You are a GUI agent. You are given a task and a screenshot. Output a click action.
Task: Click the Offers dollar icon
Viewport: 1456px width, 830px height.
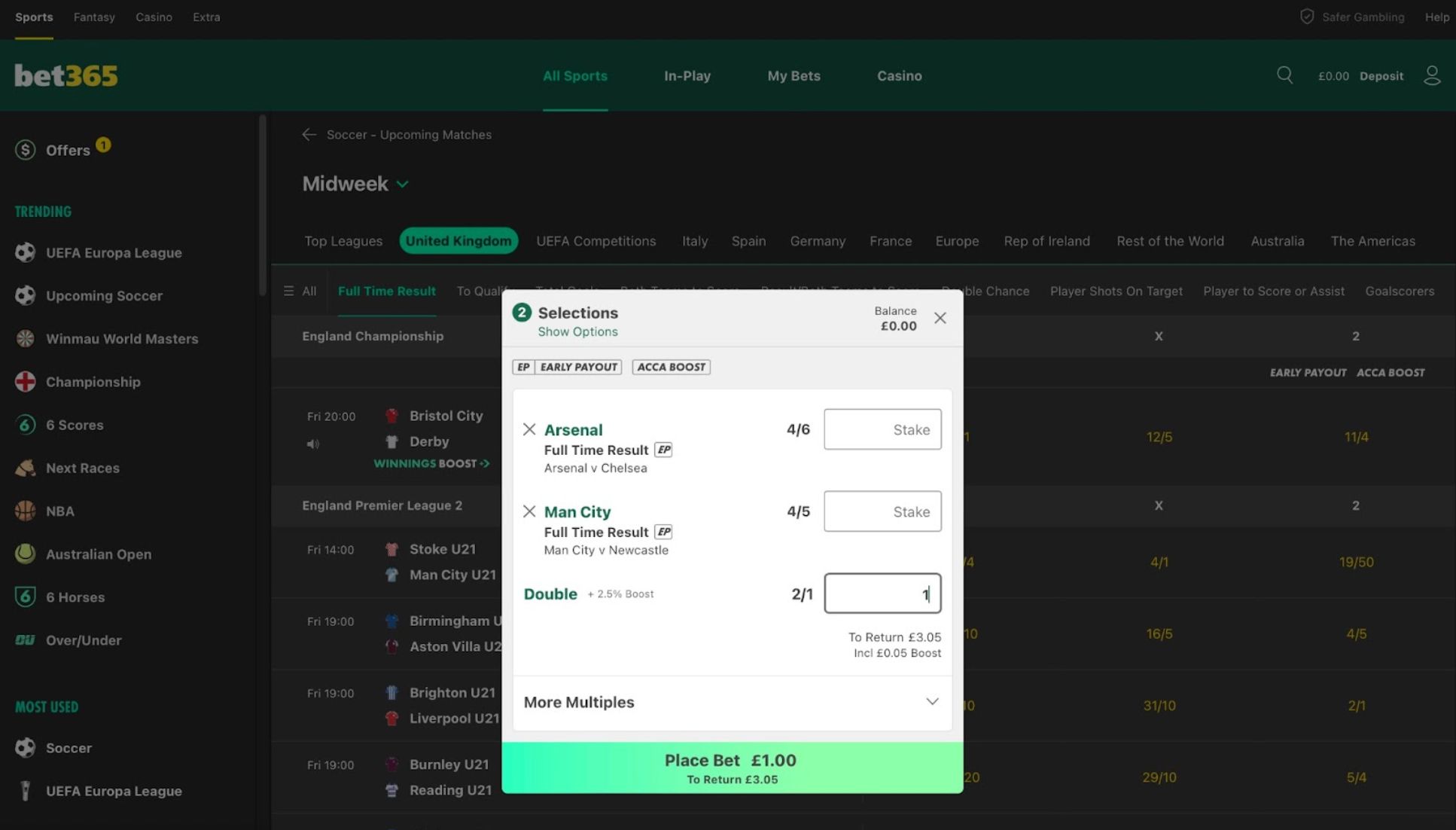click(25, 150)
